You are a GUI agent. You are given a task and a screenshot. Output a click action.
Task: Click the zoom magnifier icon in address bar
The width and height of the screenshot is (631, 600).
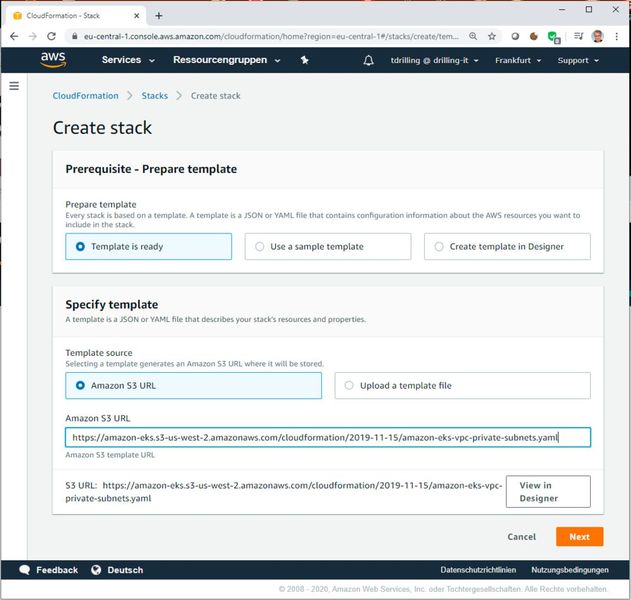click(x=473, y=36)
